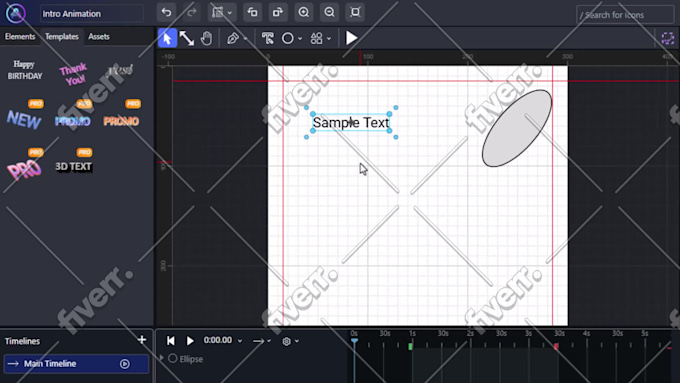The width and height of the screenshot is (680, 383).
Task: Open the shapes library dropdown arrow
Action: pyautogui.click(x=329, y=39)
